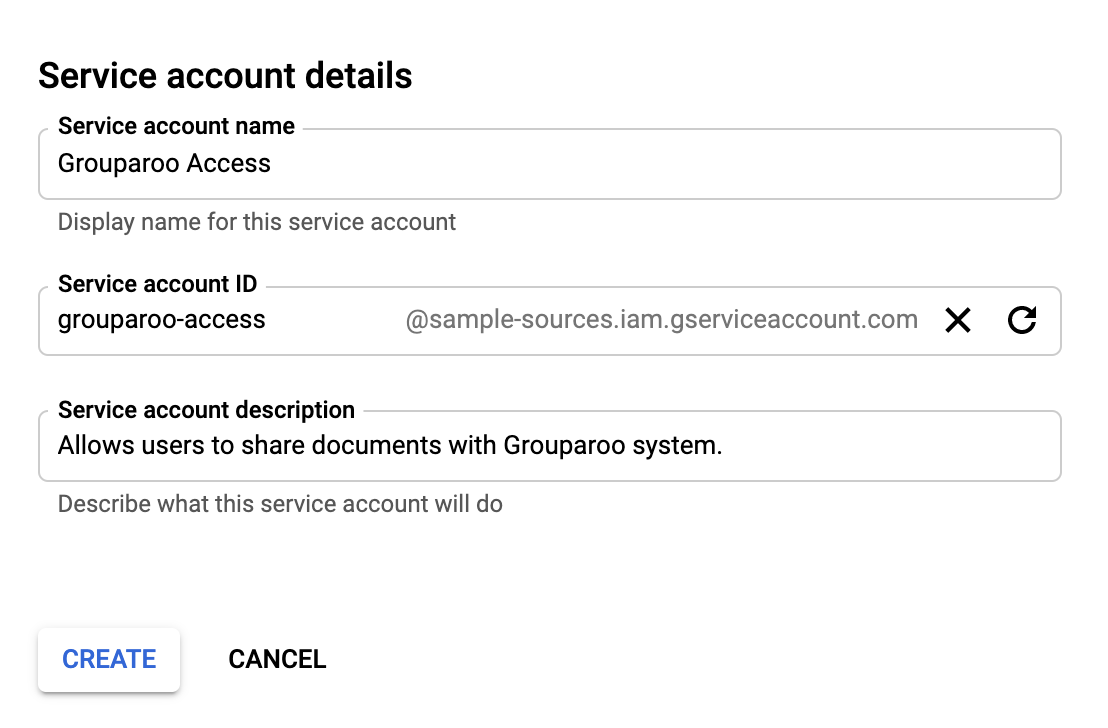1108x728 pixels.
Task: Focus the Service account description field
Action: tap(550, 446)
